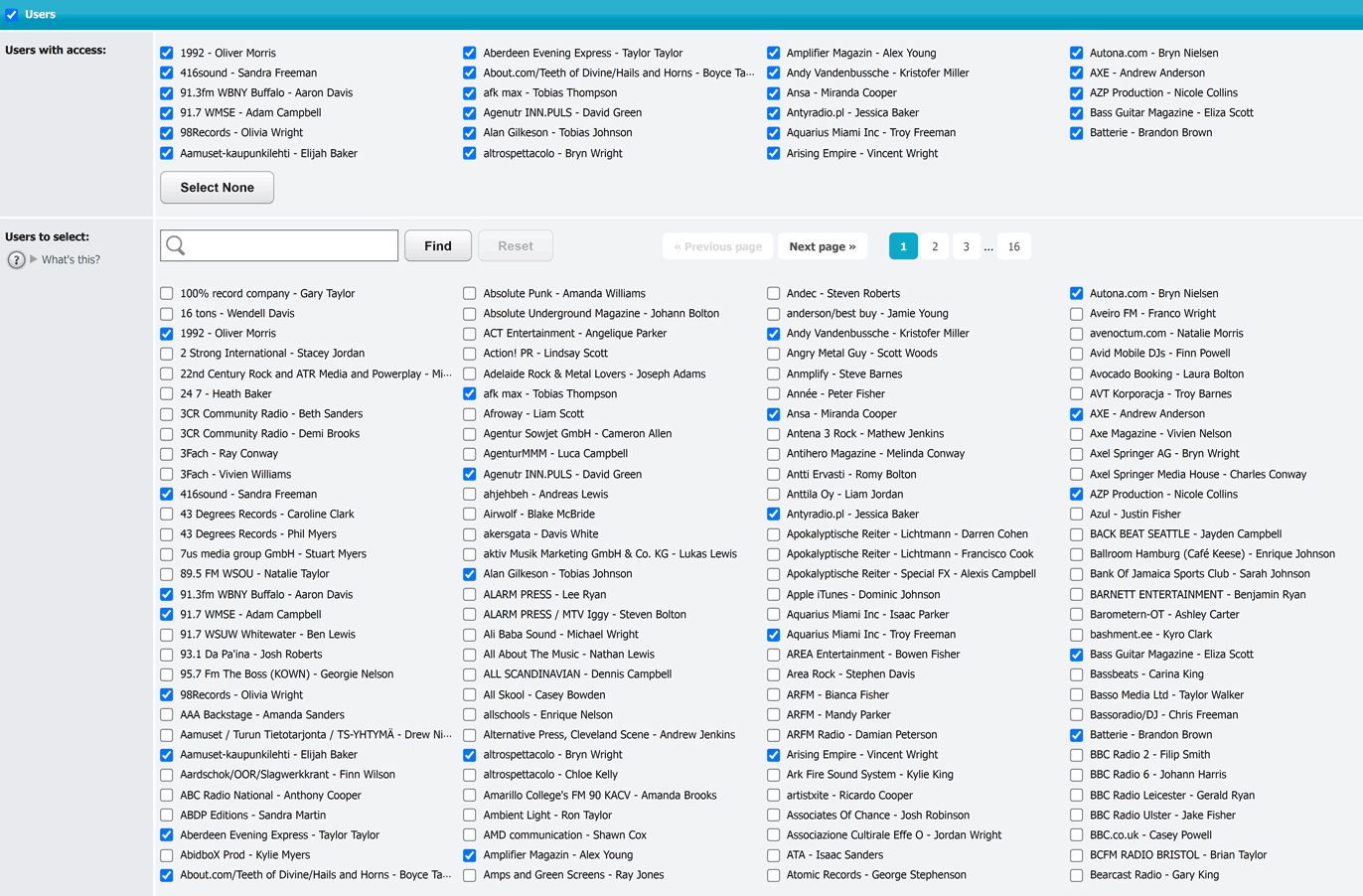Image resolution: width=1363 pixels, height=896 pixels.
Task: Click label BBC.co.uk - Casey Powell
Action: [x=1150, y=835]
